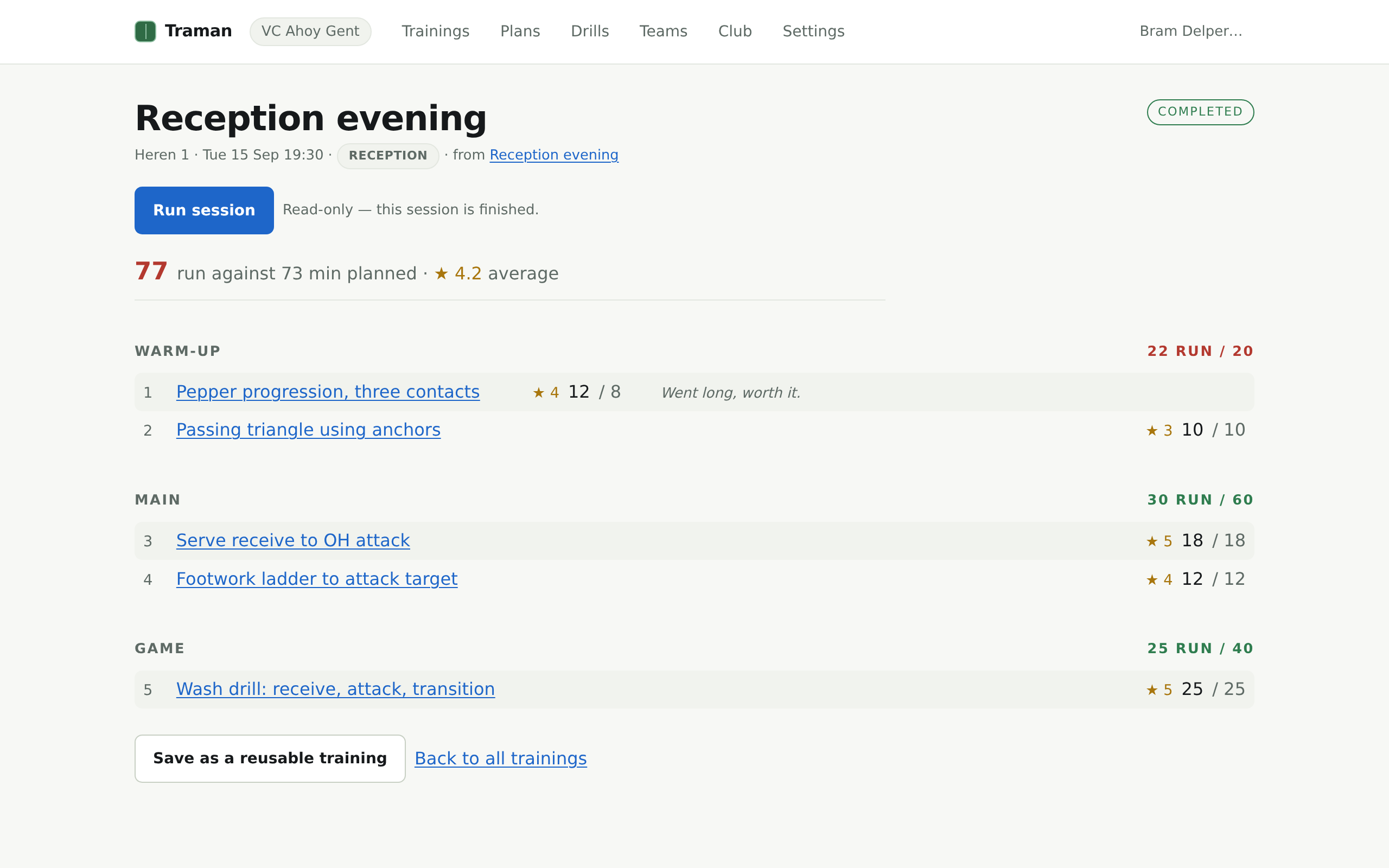Follow the 'from Reception evening' plan link
The image size is (1389, 868).
(x=554, y=155)
